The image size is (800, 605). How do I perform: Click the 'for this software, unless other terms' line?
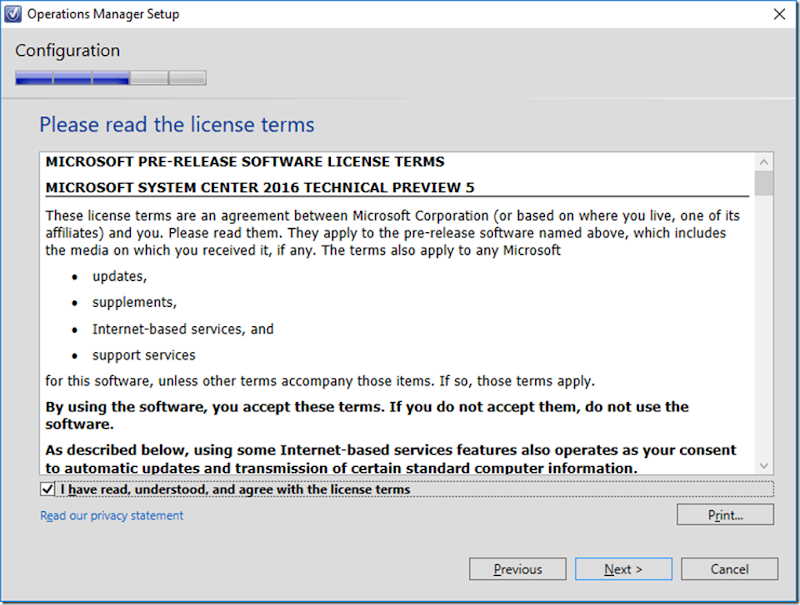(320, 381)
